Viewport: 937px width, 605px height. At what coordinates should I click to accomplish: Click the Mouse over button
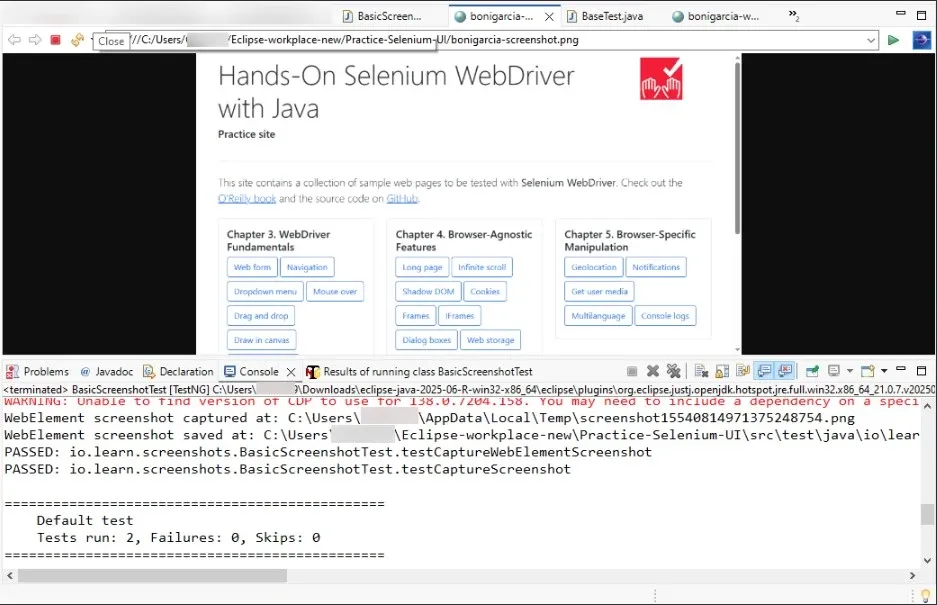click(335, 291)
